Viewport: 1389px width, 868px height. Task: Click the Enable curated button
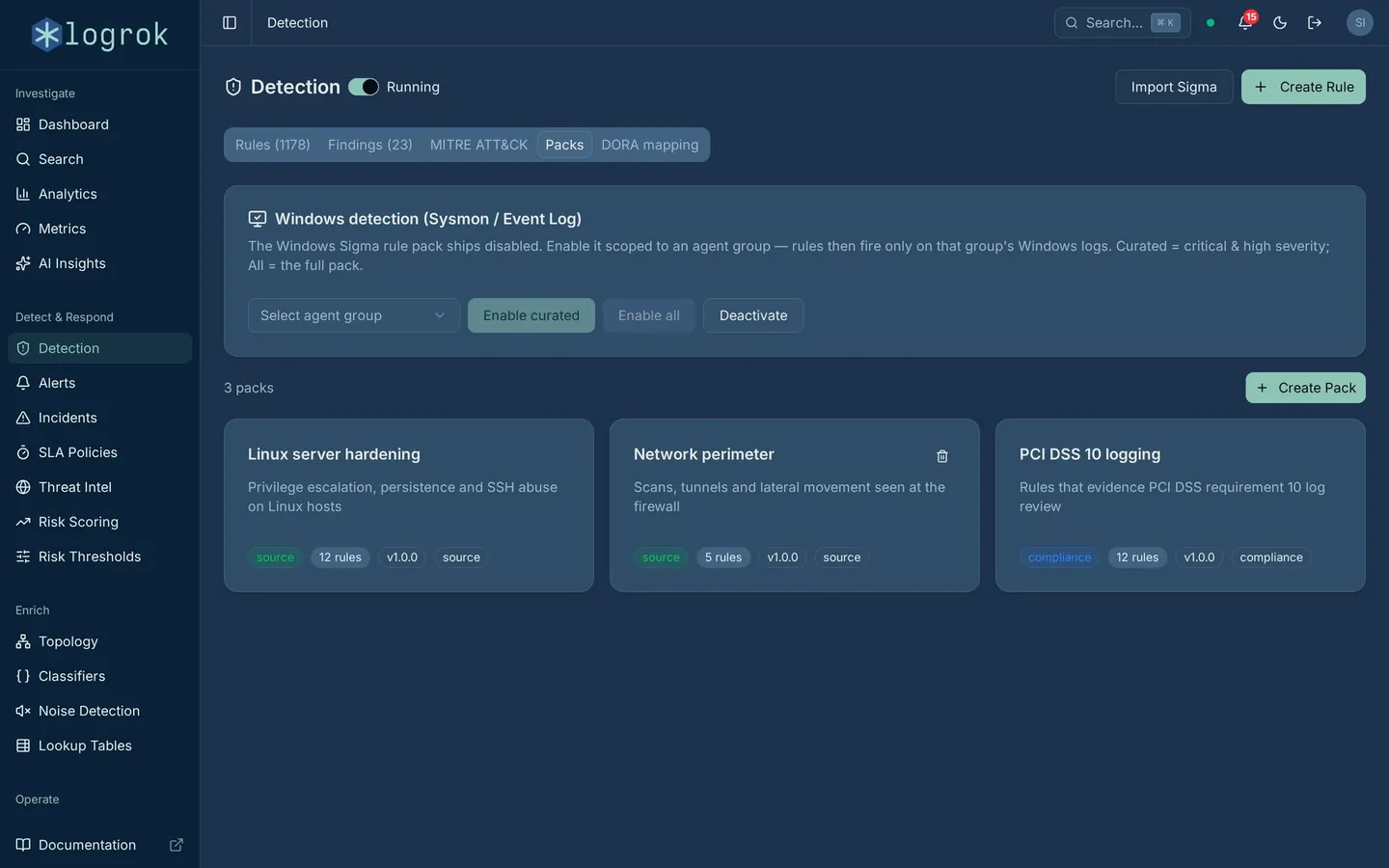pyautogui.click(x=531, y=315)
